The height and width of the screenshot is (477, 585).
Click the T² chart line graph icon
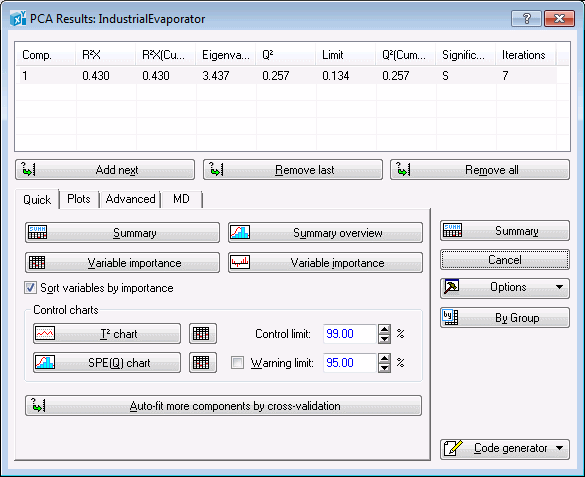45,333
